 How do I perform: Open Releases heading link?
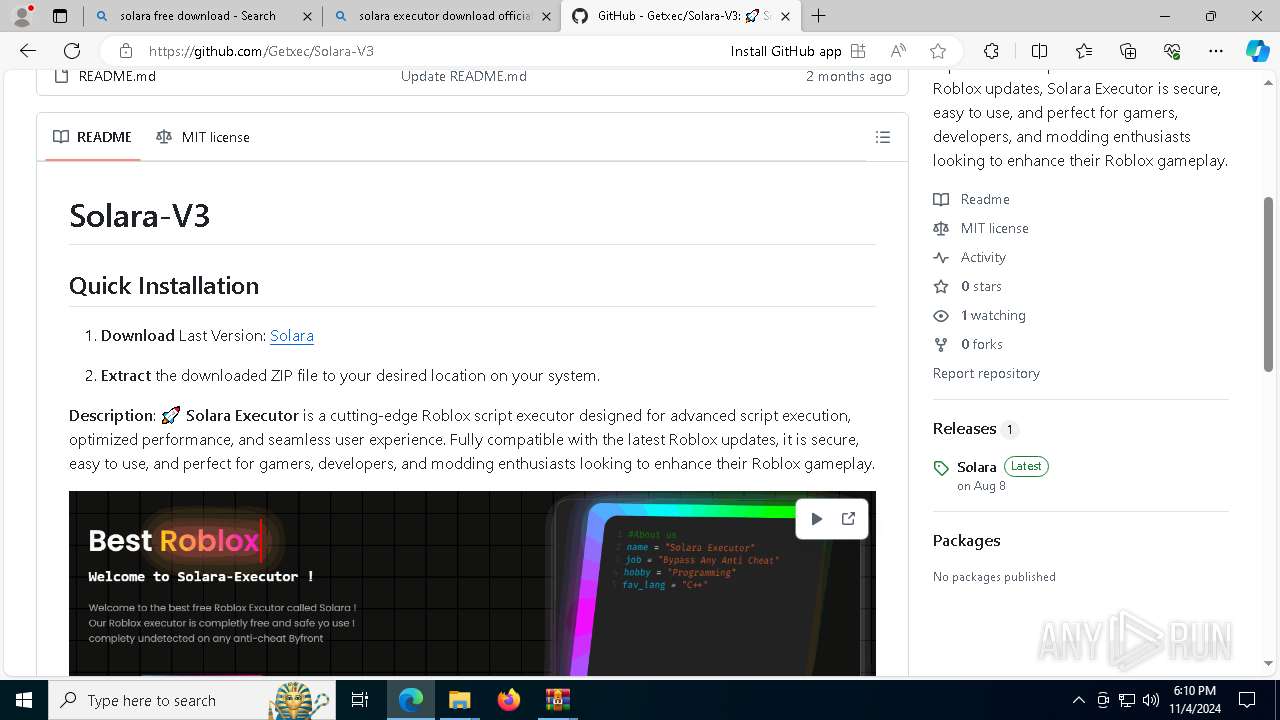click(975, 428)
